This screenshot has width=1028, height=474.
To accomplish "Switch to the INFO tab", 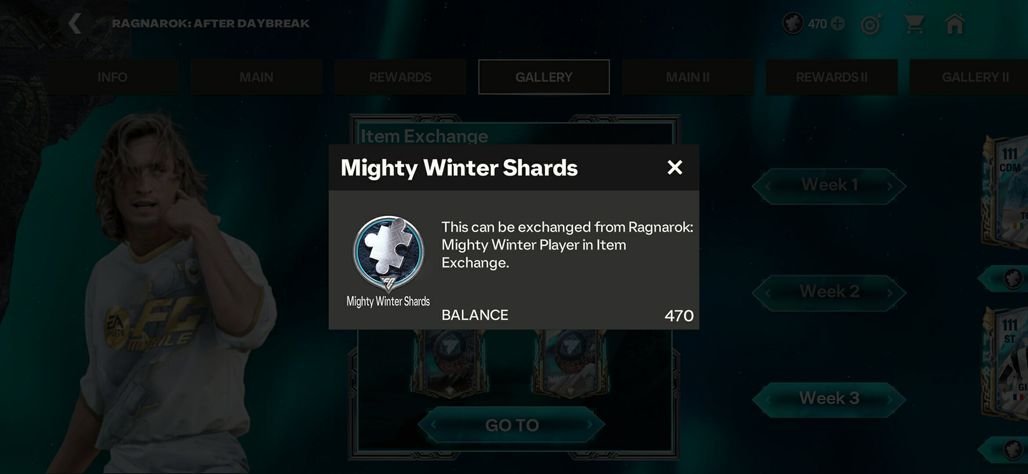I will pyautogui.click(x=112, y=77).
